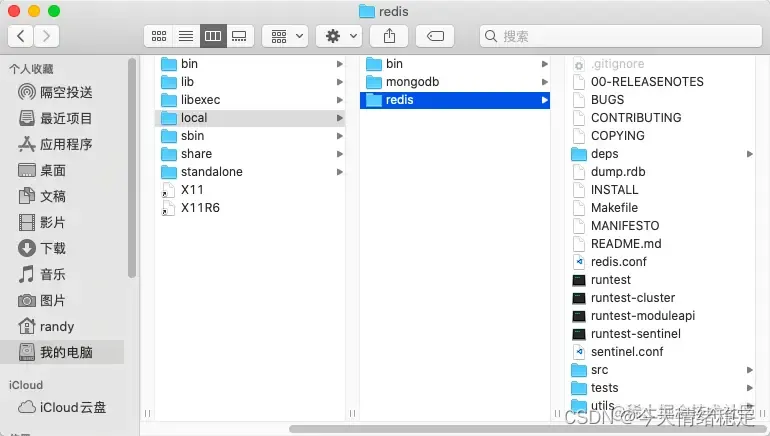Open iCloud 云盘 in the sidebar

pos(62,408)
